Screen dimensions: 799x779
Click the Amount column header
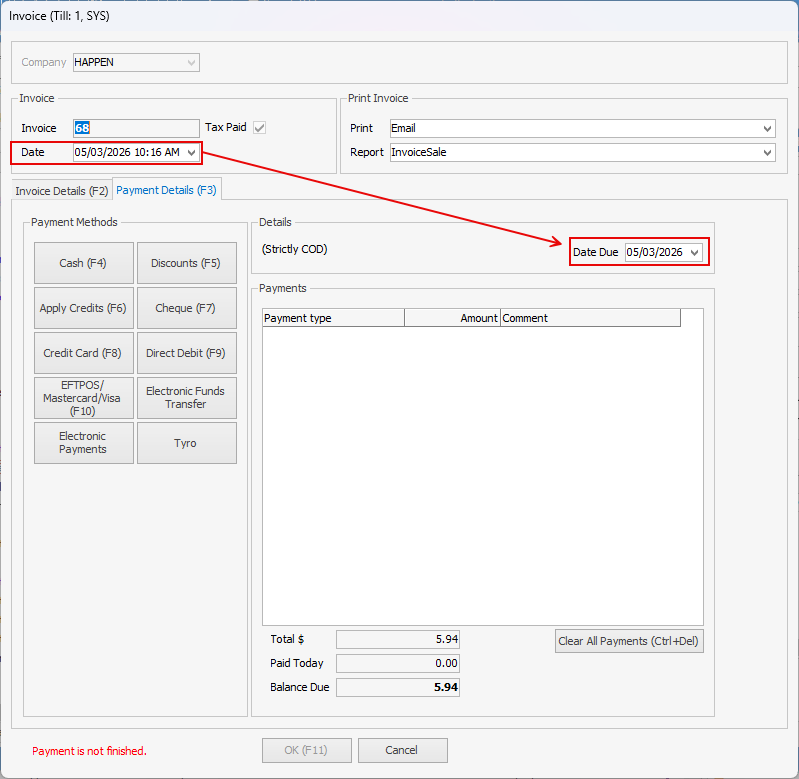(x=452, y=318)
